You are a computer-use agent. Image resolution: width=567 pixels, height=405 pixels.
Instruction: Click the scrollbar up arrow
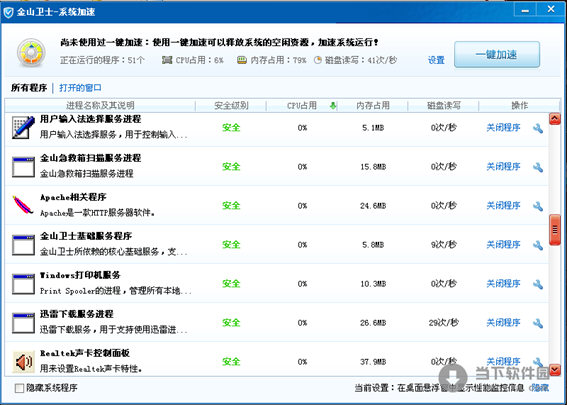click(555, 119)
